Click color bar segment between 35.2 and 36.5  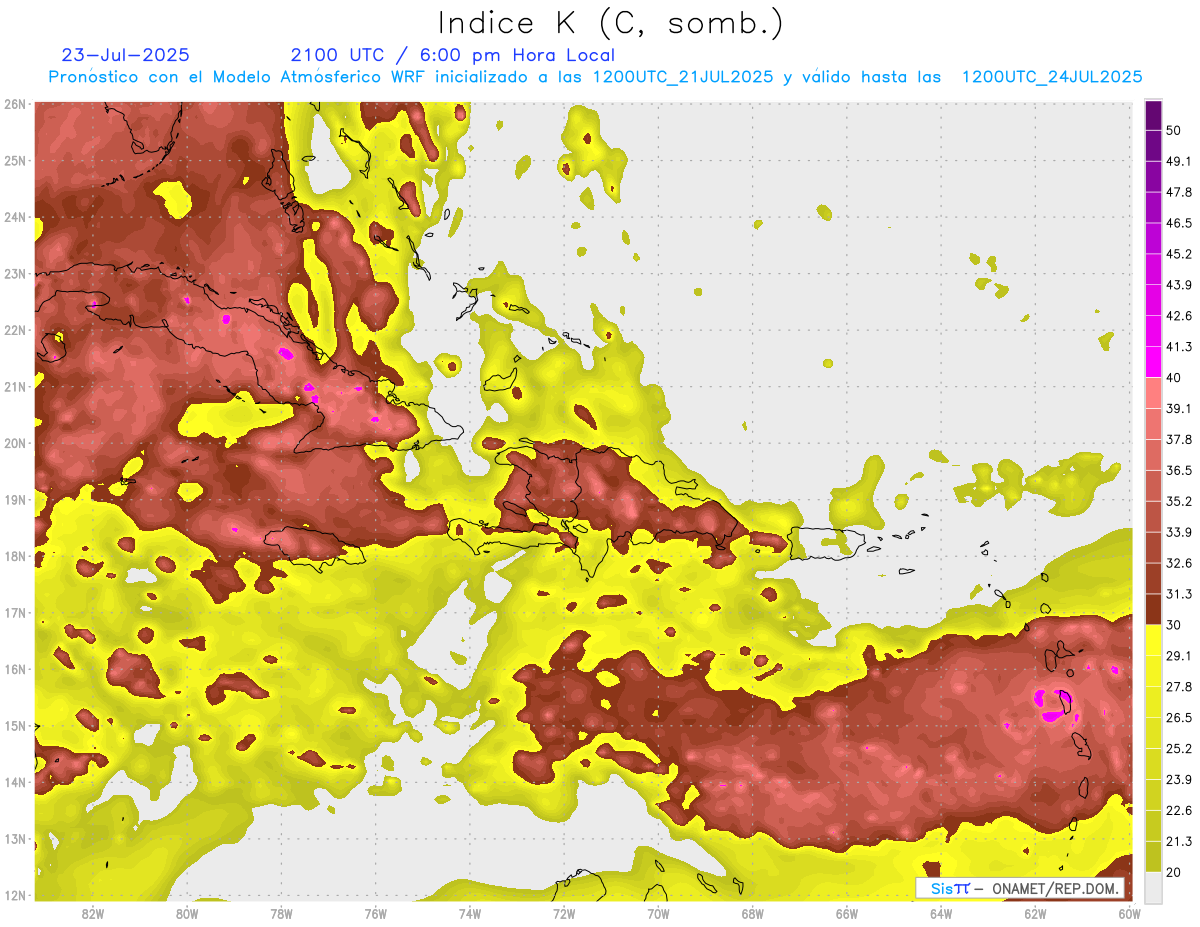[x=1154, y=485]
